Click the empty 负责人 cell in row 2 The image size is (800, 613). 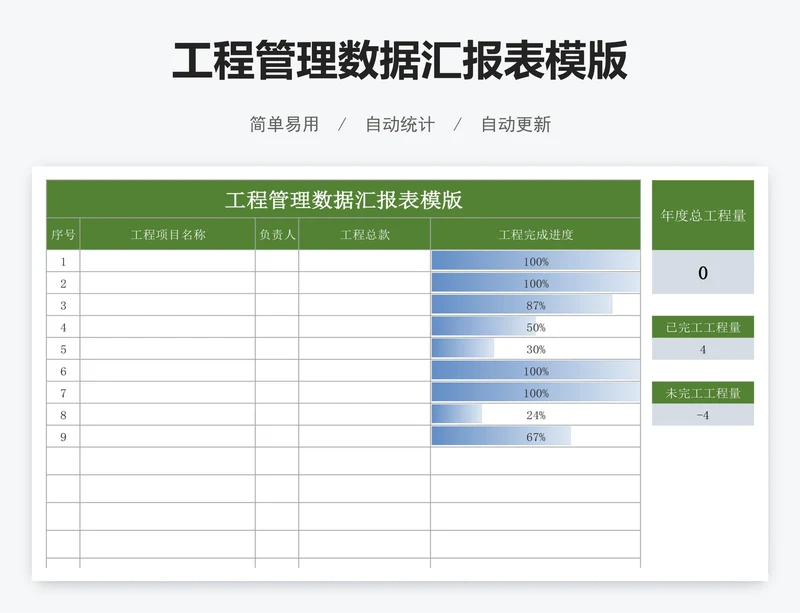click(x=277, y=283)
